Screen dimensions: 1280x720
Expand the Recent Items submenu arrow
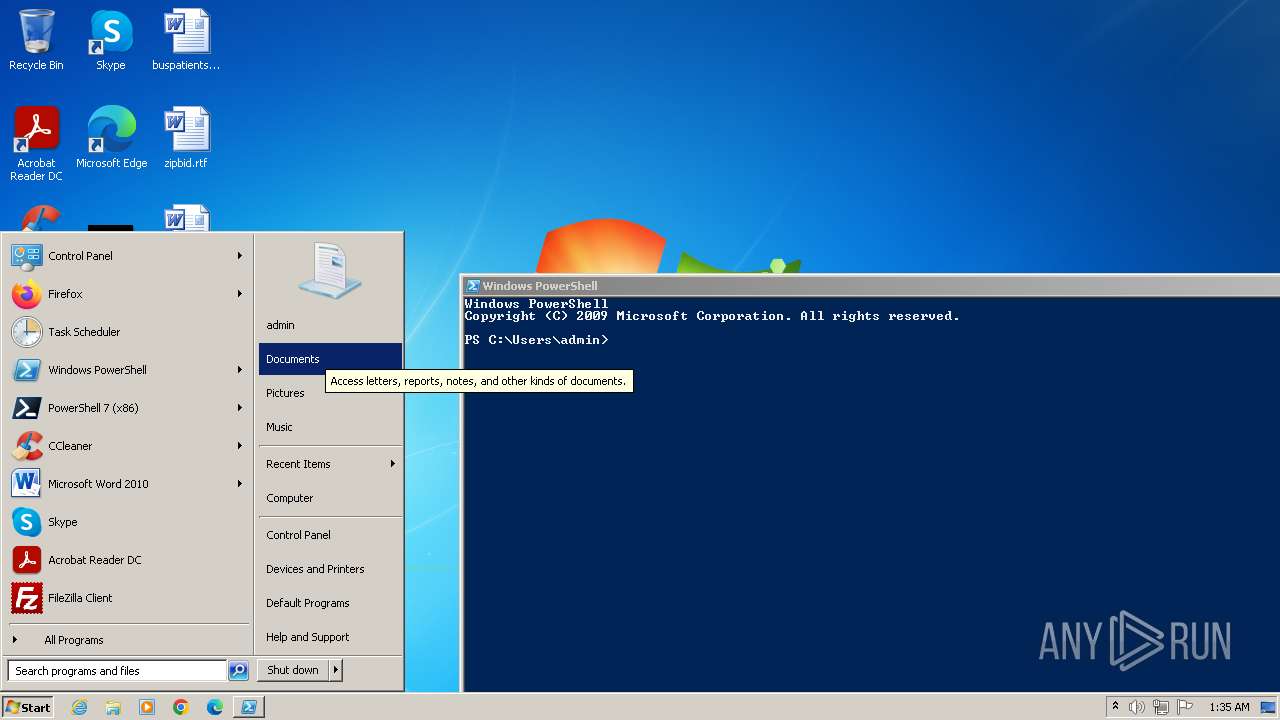(x=392, y=464)
